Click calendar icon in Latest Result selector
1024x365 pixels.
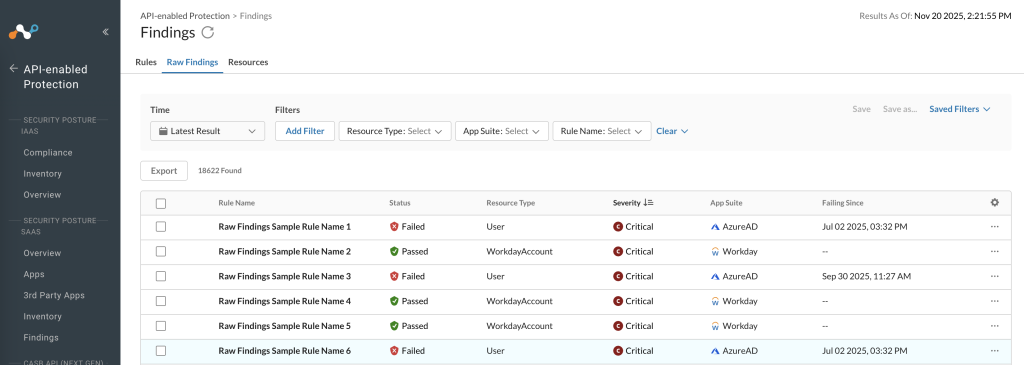click(163, 131)
